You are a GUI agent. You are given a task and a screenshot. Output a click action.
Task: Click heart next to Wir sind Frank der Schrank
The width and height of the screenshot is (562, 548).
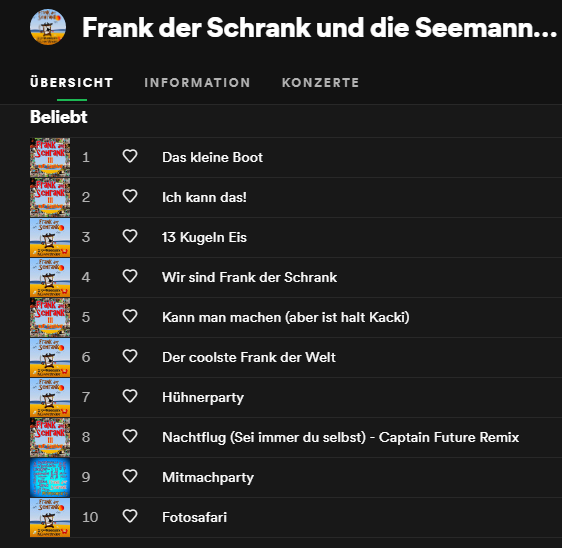click(130, 276)
